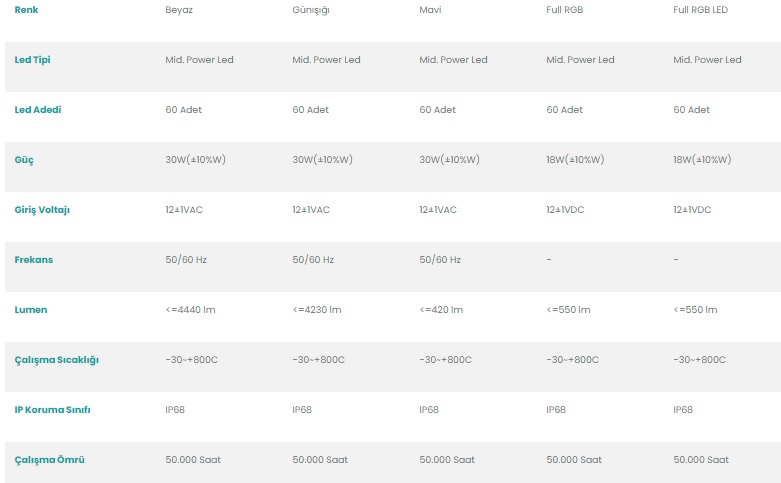Click the 50/60 Hz value in Günışığı column
The image size is (781, 483).
click(x=313, y=260)
